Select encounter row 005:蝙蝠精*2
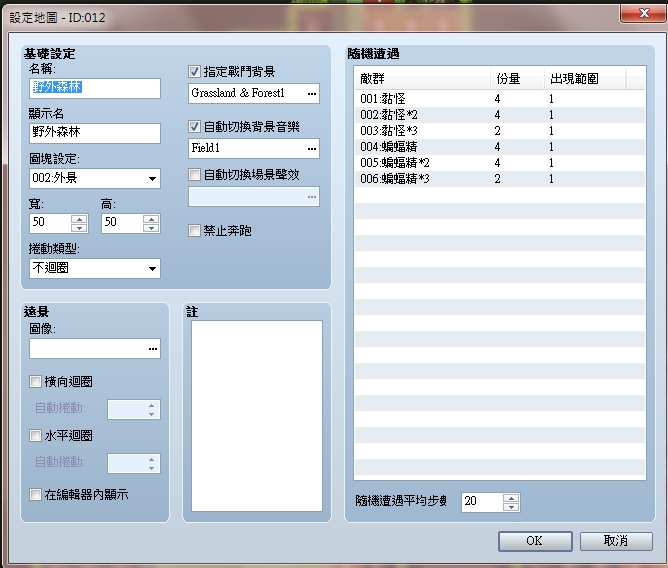668x568 pixels. 500,163
